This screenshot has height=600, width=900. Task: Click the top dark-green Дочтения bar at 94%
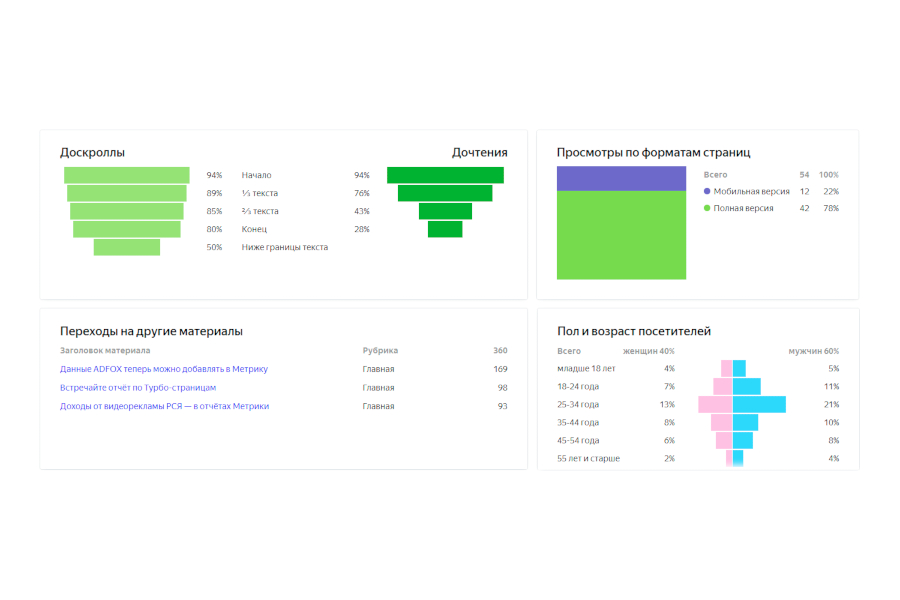tap(445, 175)
